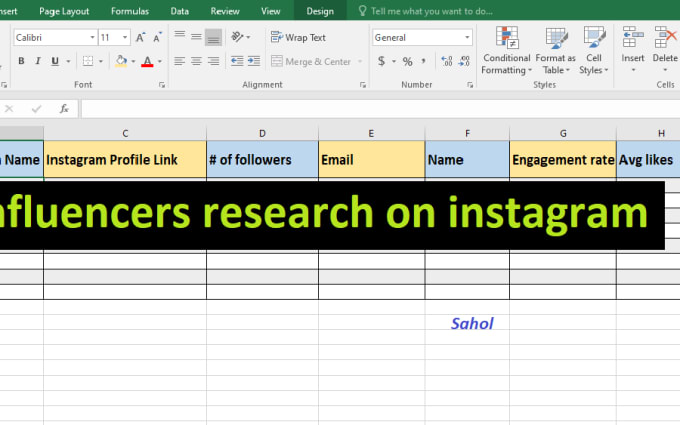The height and width of the screenshot is (425, 680).
Task: Click the Fill Color bucket
Action: coord(121,61)
